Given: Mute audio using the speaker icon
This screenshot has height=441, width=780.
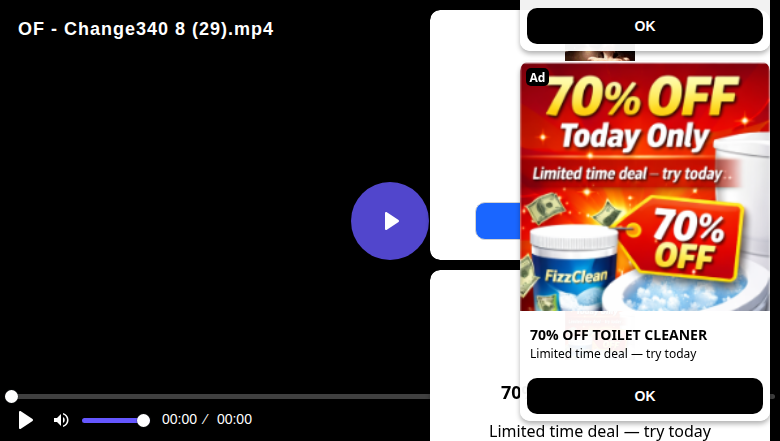Looking at the screenshot, I should tap(61, 420).
